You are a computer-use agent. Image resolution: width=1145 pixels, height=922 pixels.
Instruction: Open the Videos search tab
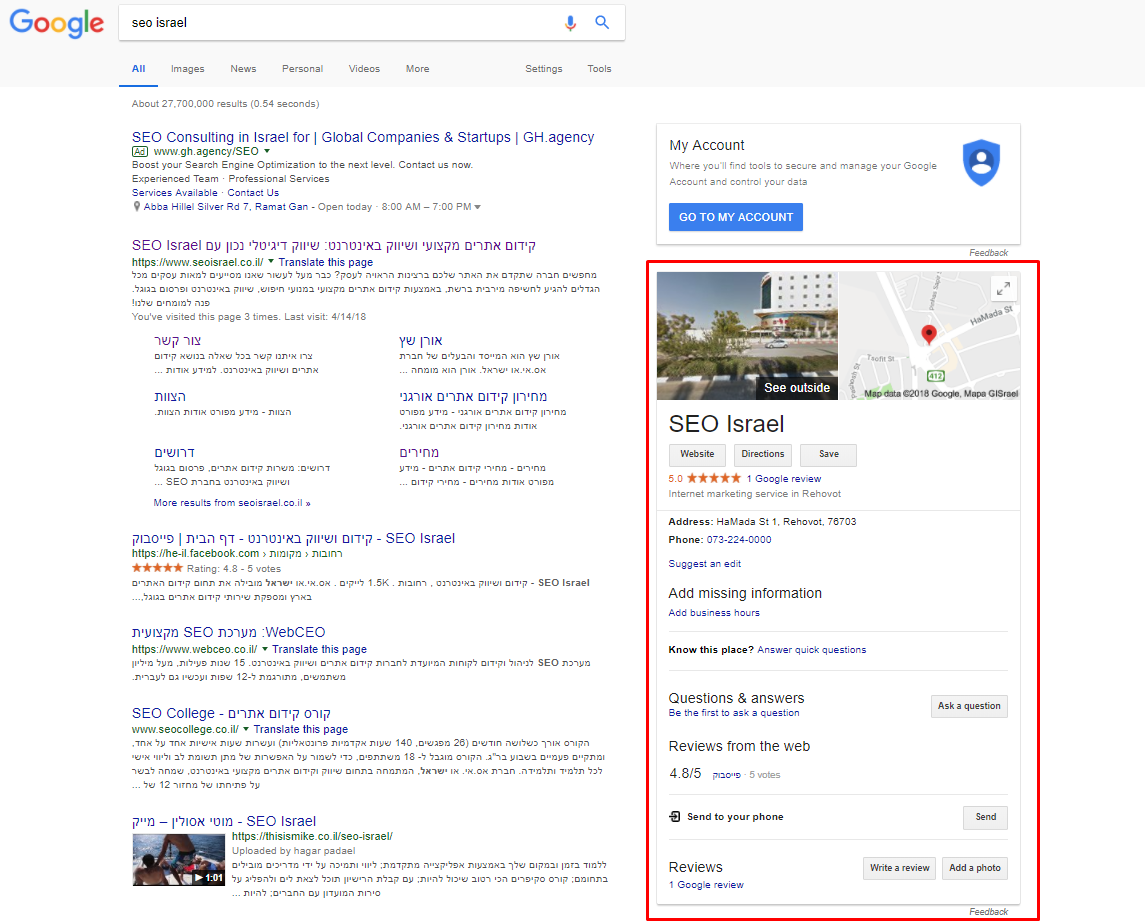pyautogui.click(x=364, y=69)
